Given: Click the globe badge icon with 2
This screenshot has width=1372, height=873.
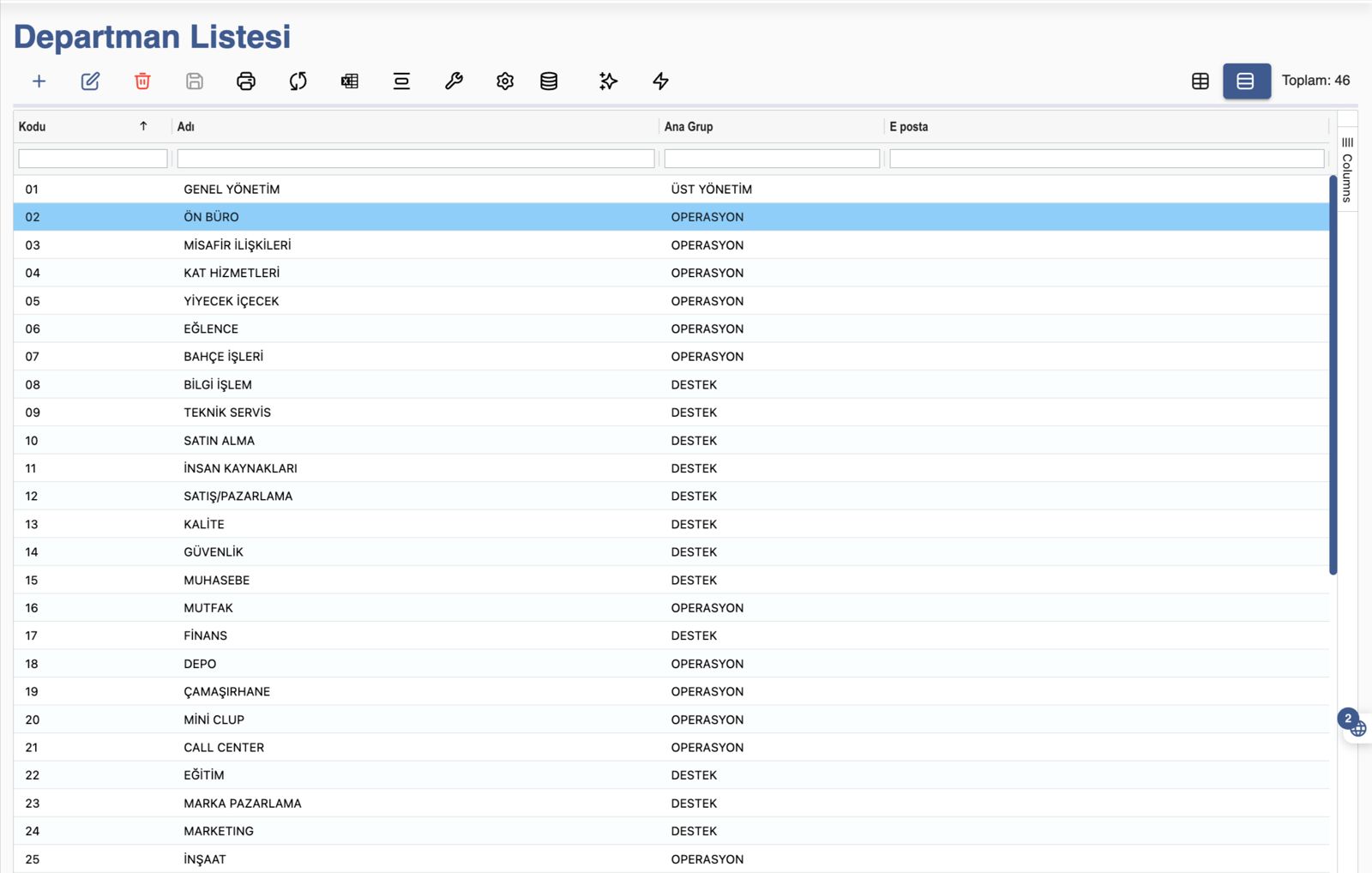Looking at the screenshot, I should 1353,724.
